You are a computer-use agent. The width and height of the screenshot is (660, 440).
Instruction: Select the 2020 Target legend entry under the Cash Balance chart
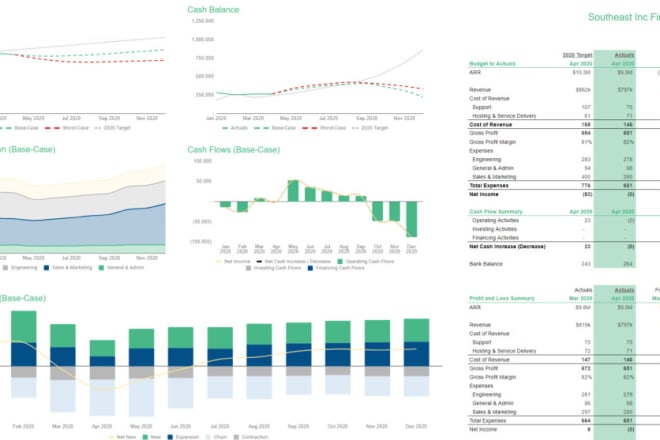click(x=370, y=128)
